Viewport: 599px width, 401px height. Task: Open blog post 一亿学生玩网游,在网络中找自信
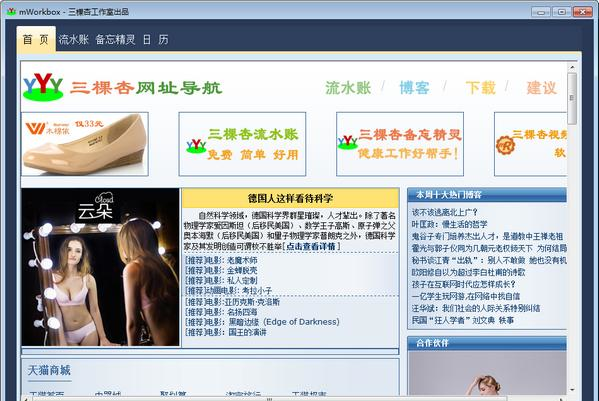coord(466,296)
